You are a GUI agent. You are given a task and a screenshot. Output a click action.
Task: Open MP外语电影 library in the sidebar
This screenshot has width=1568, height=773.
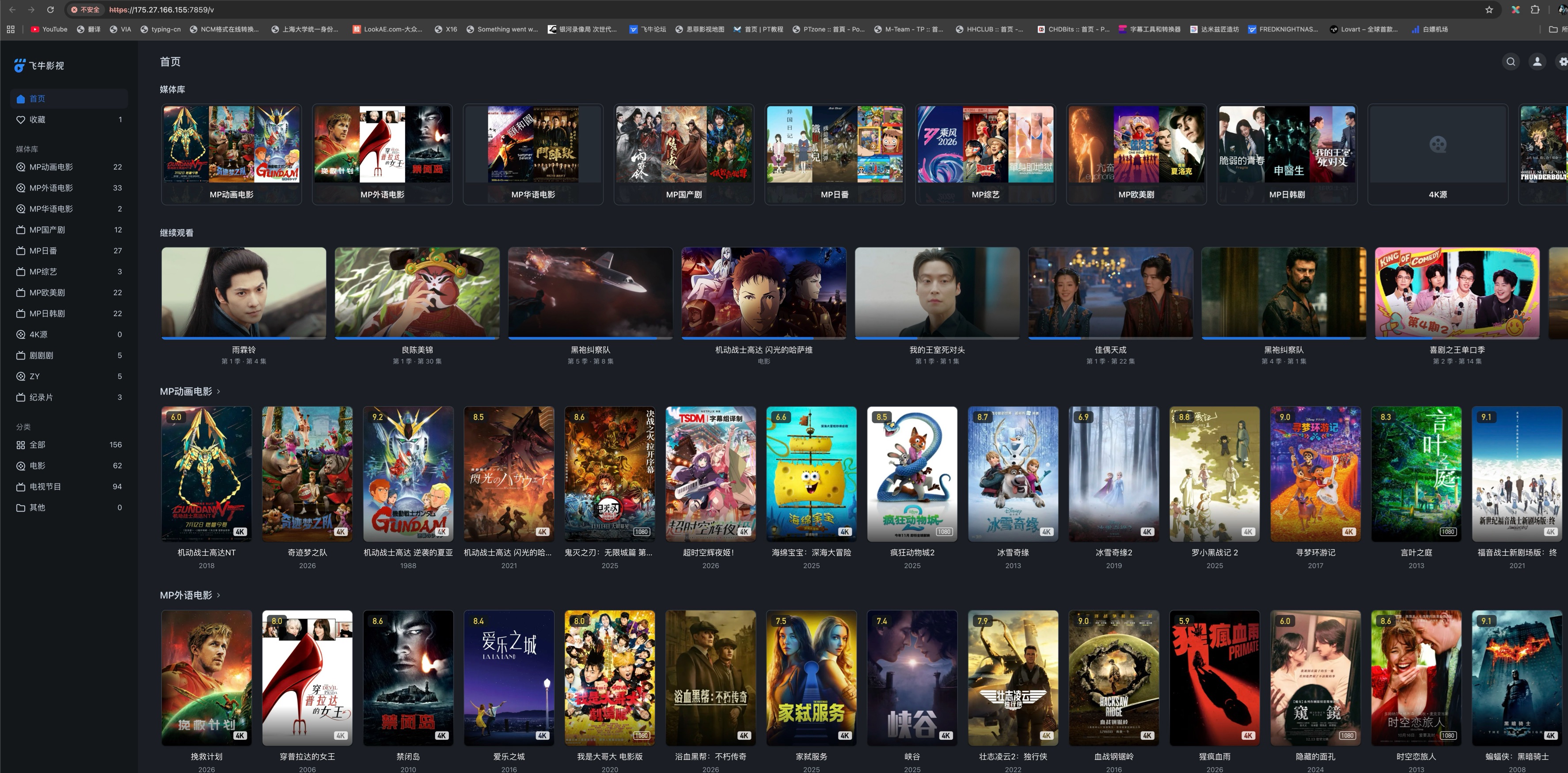69,187
